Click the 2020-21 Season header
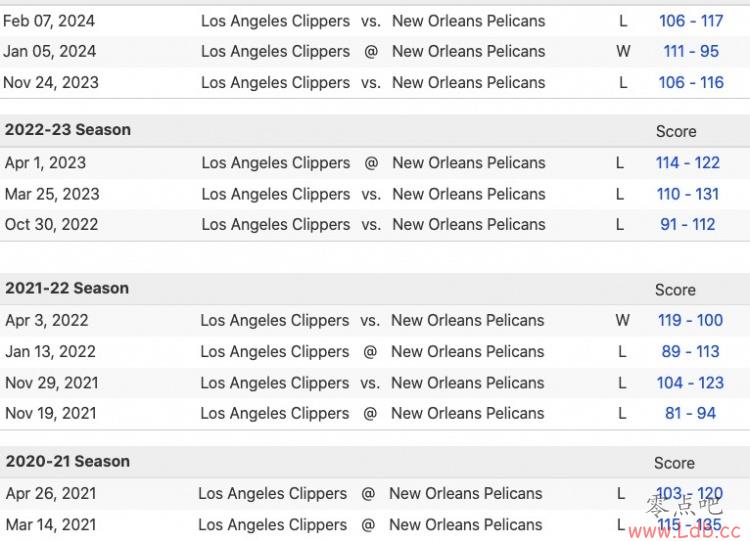Screen dimensions: 750x541 point(68,461)
